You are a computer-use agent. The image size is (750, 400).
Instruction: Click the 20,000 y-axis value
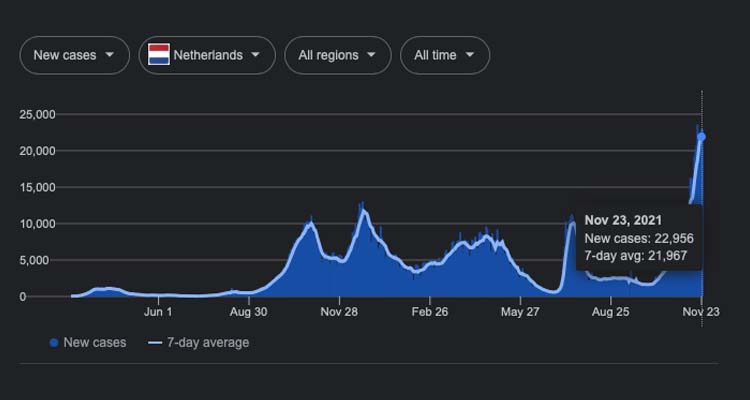(37, 151)
